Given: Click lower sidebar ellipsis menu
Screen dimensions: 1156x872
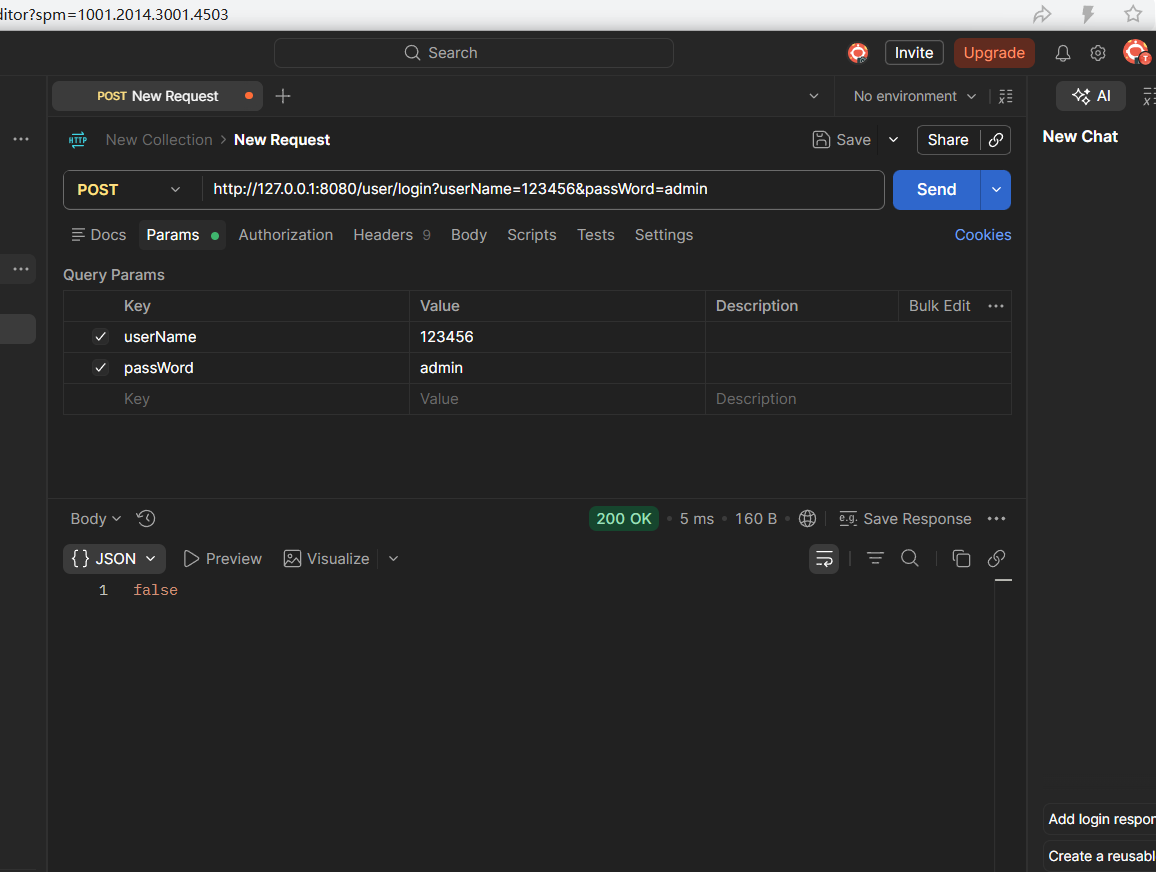Looking at the screenshot, I should (21, 269).
